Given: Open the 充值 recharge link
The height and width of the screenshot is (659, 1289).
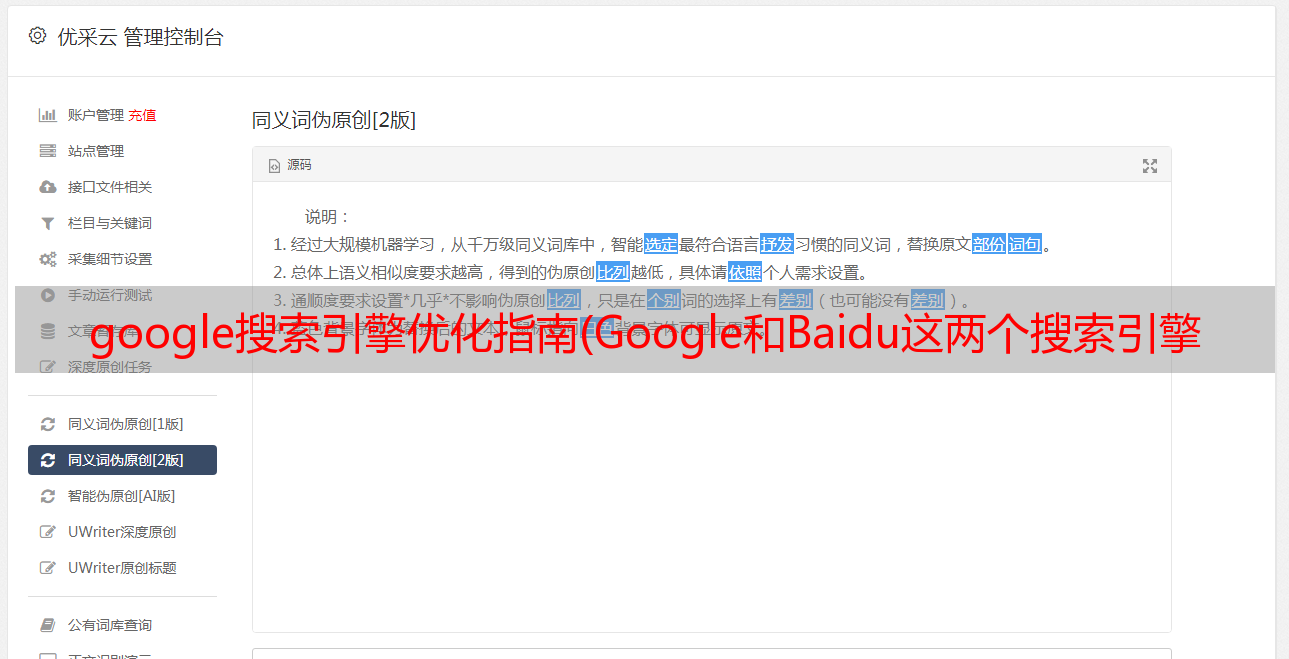Looking at the screenshot, I should pyautogui.click(x=142, y=115).
